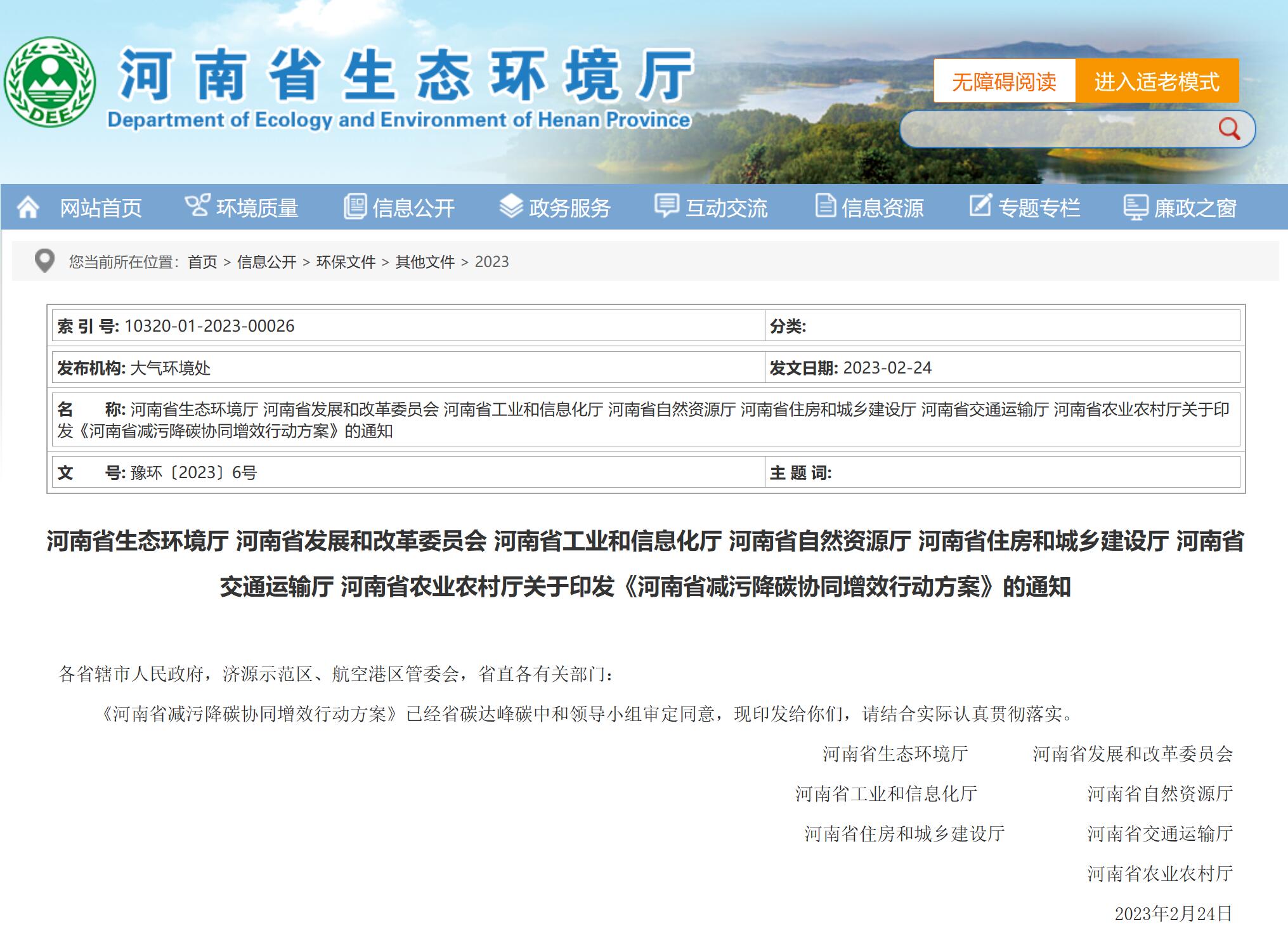1288x929 pixels.
Task: Click the 环境质量 leaf icon
Action: [197, 206]
